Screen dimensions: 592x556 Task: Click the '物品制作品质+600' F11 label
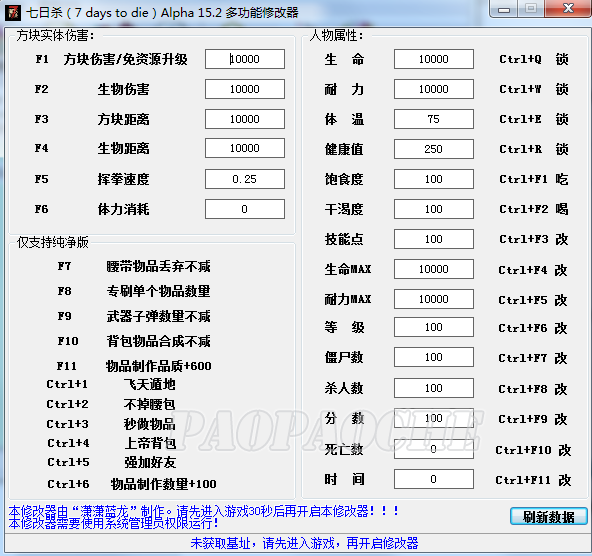(x=159, y=366)
